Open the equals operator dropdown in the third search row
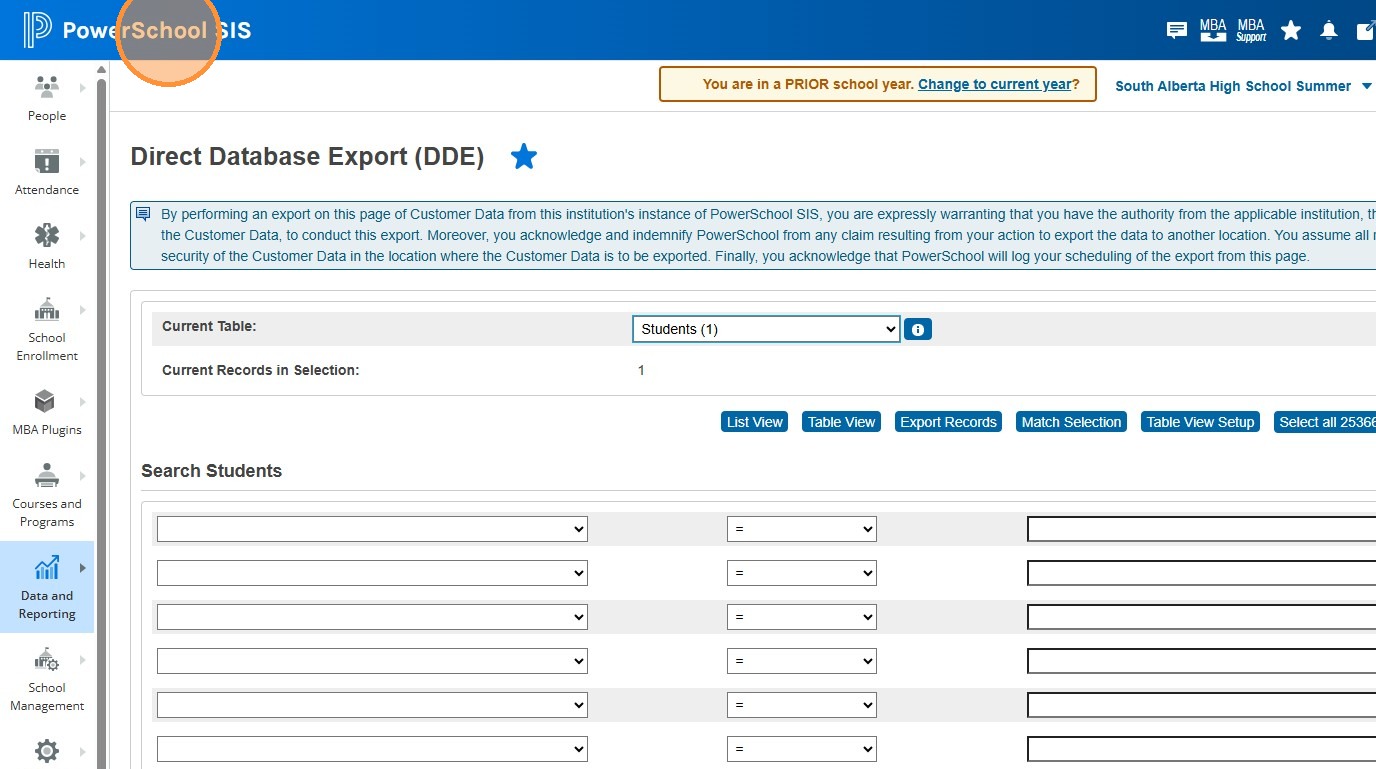The height and width of the screenshot is (769, 1376). 802,617
